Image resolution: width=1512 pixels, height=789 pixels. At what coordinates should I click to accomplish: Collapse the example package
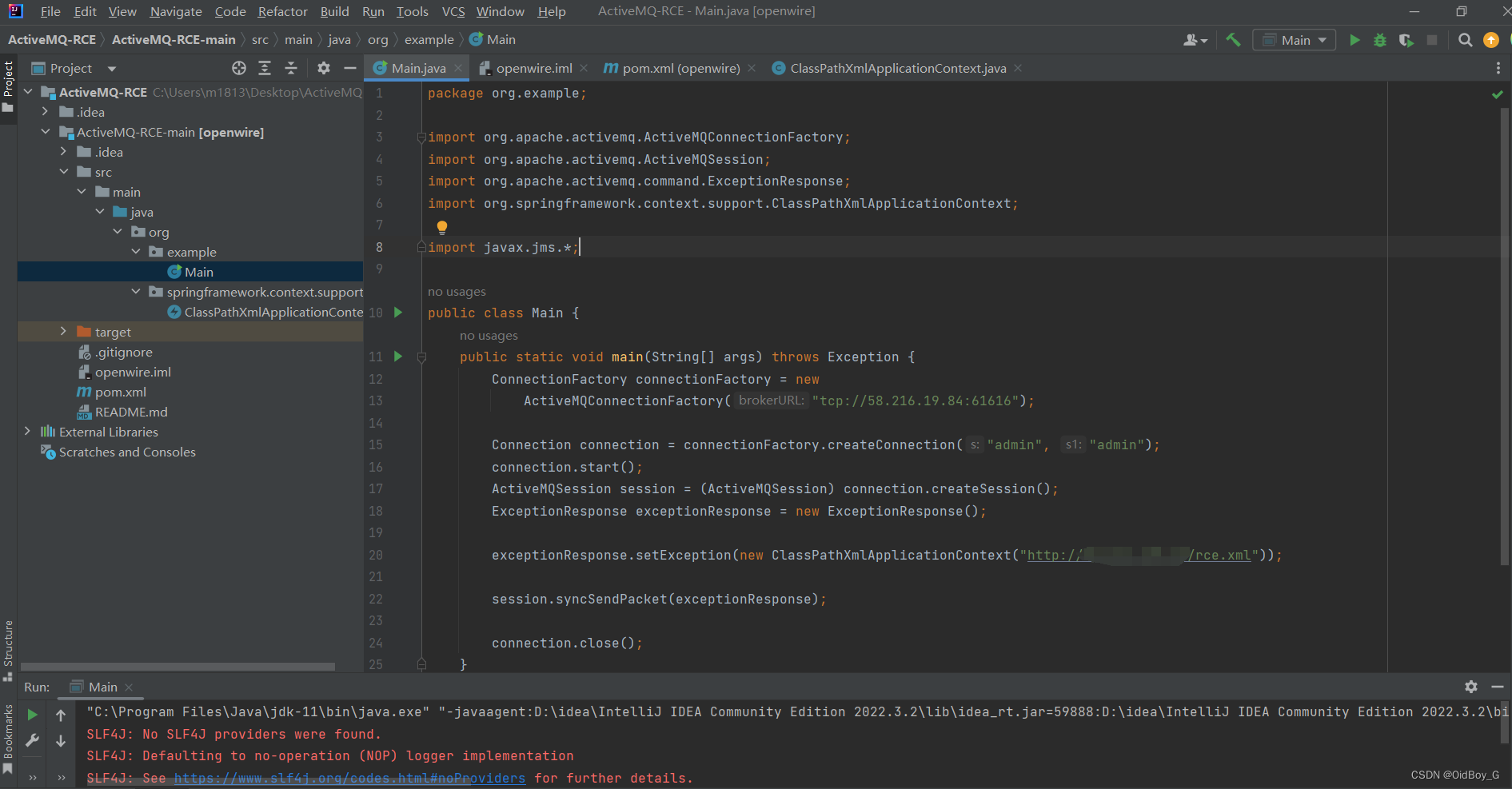pos(136,252)
